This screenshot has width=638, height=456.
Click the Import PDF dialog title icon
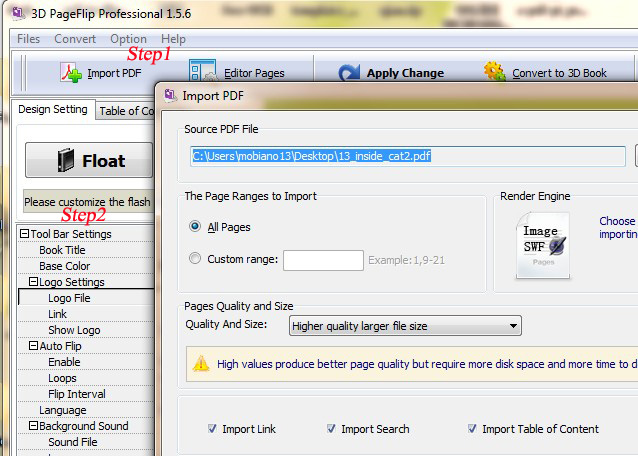point(170,96)
